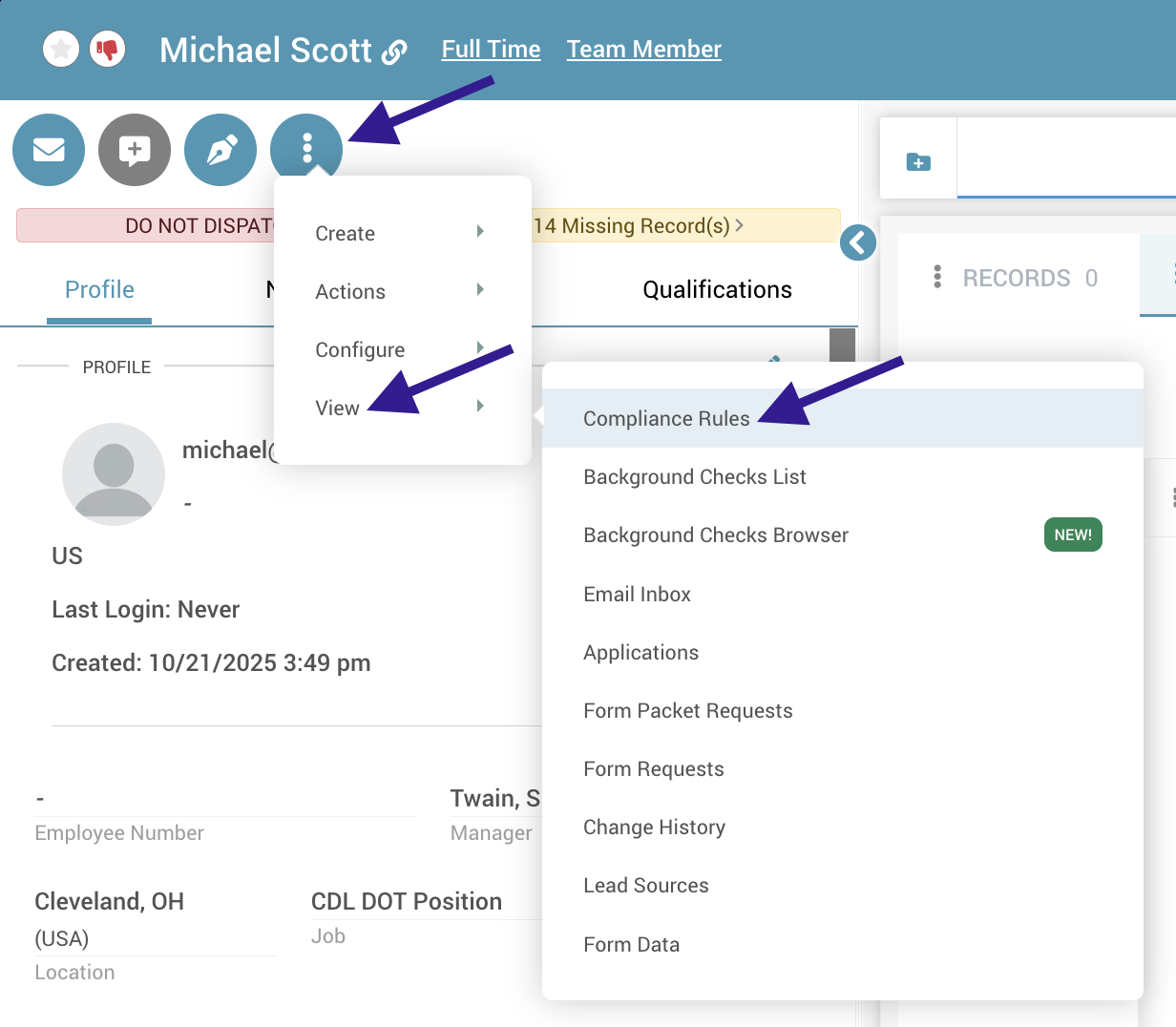Switch to the Qualifications tab
This screenshot has height=1027, width=1176.
pos(717,290)
